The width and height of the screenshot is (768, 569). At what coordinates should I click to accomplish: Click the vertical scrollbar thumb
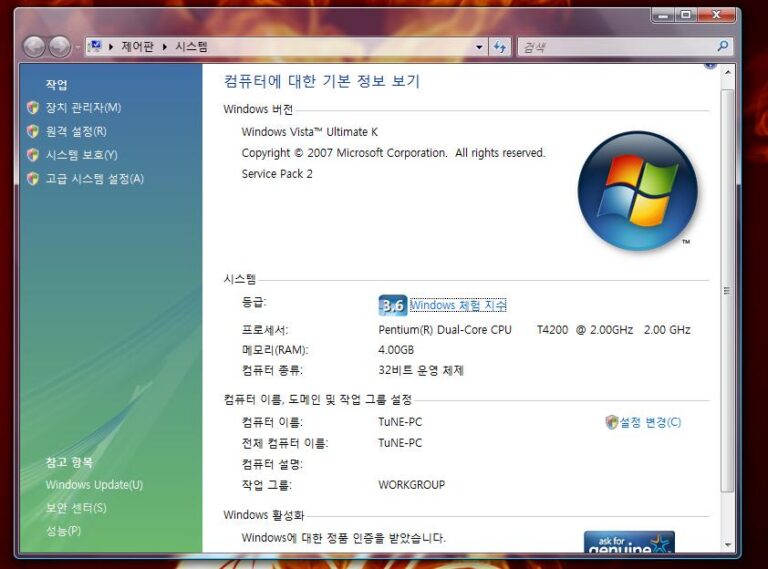click(x=727, y=291)
